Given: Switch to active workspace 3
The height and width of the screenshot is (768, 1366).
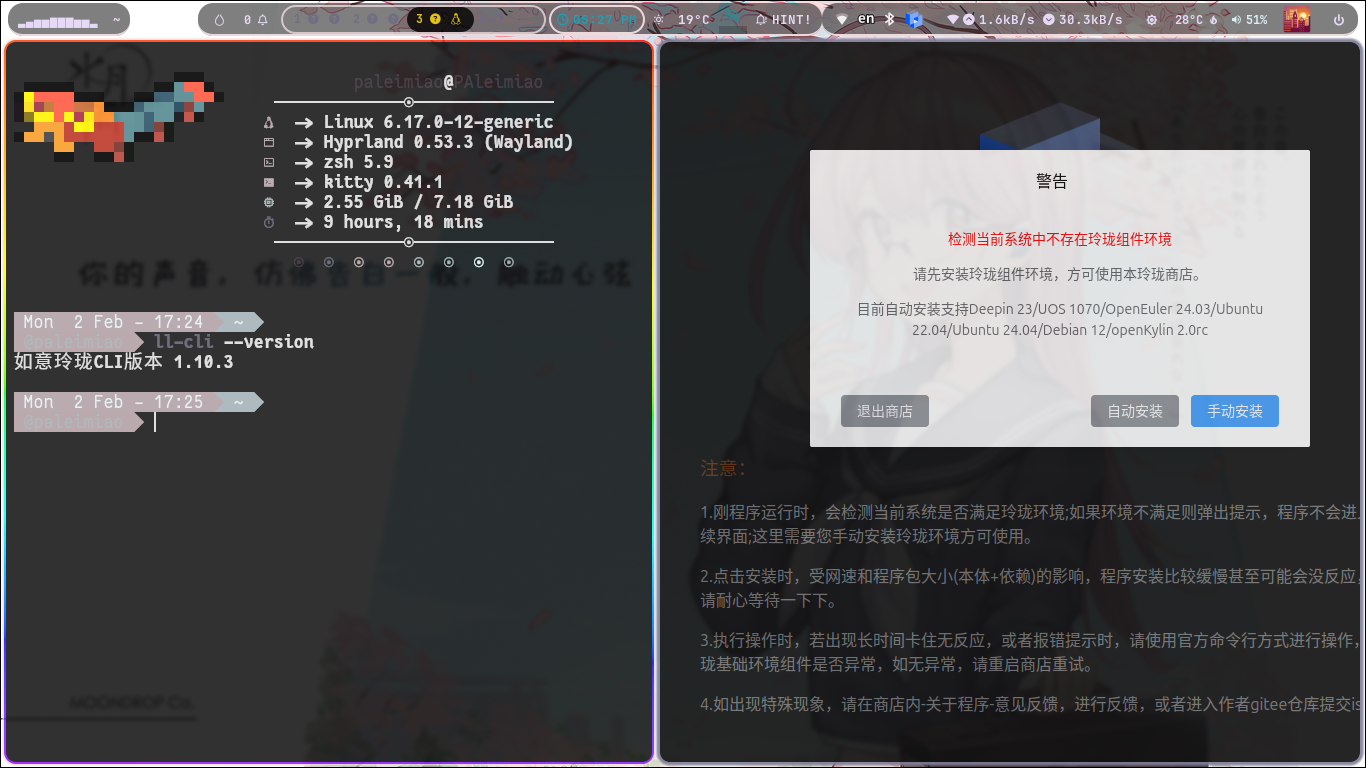Looking at the screenshot, I should [441, 19].
